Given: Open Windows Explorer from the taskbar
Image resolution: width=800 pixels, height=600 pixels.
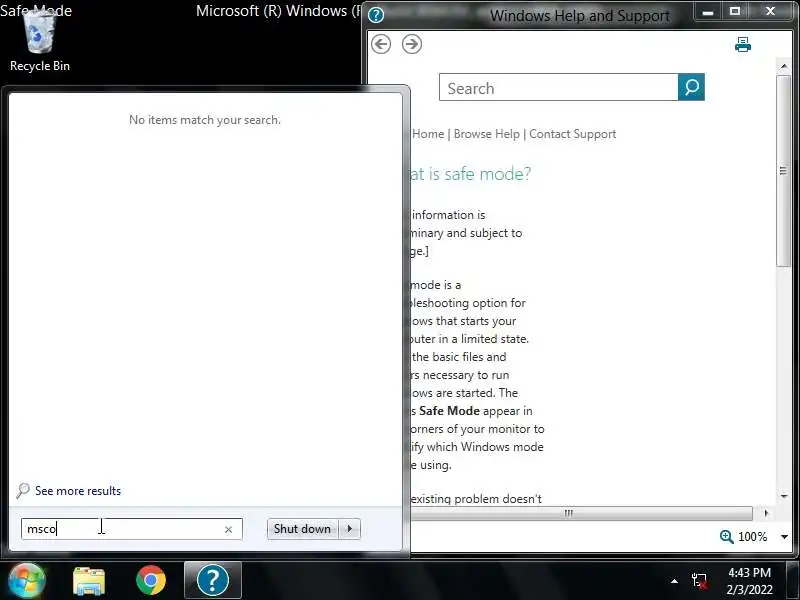Looking at the screenshot, I should click(x=89, y=581).
